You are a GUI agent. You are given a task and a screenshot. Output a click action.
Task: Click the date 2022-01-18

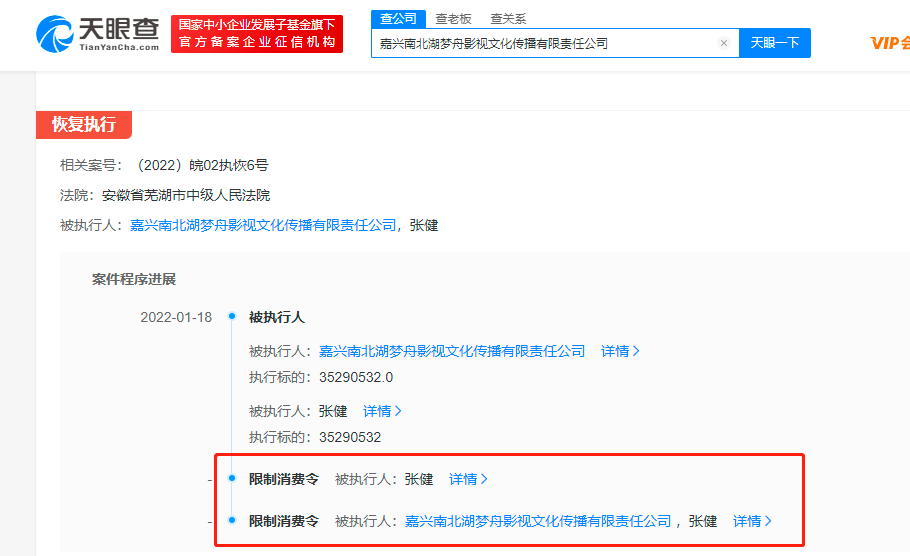(x=176, y=317)
